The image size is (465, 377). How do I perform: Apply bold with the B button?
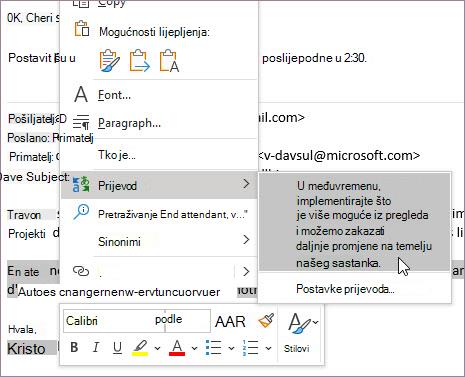click(74, 348)
